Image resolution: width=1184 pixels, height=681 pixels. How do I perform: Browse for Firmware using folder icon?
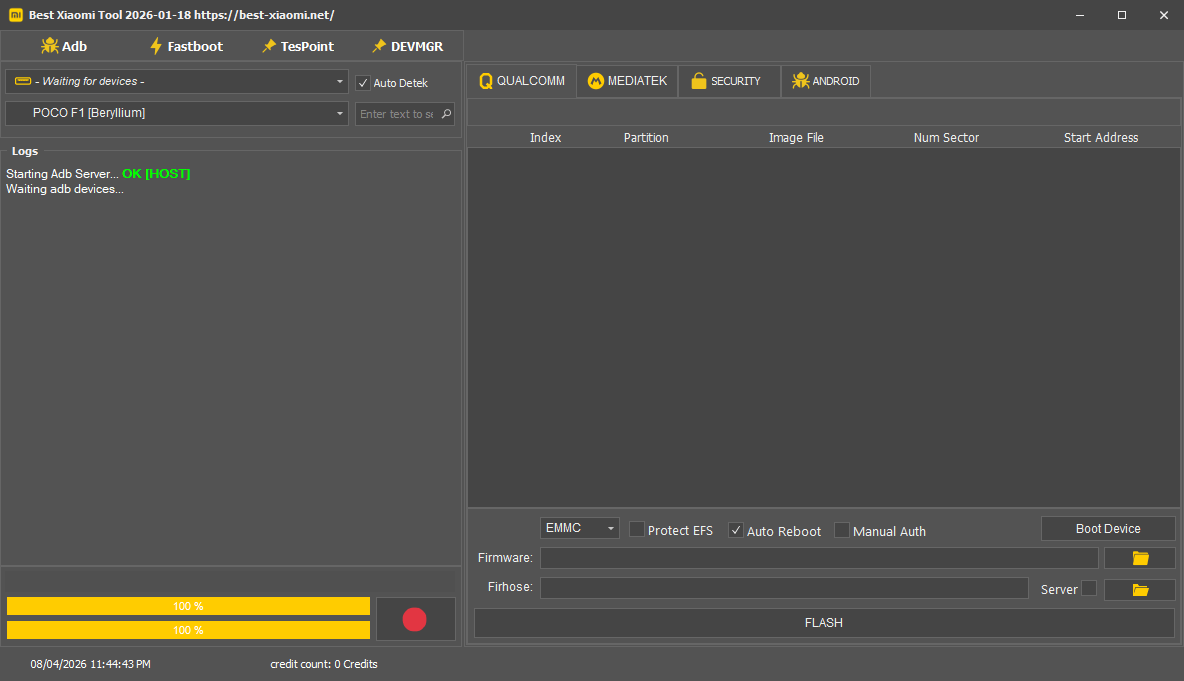(x=1140, y=558)
